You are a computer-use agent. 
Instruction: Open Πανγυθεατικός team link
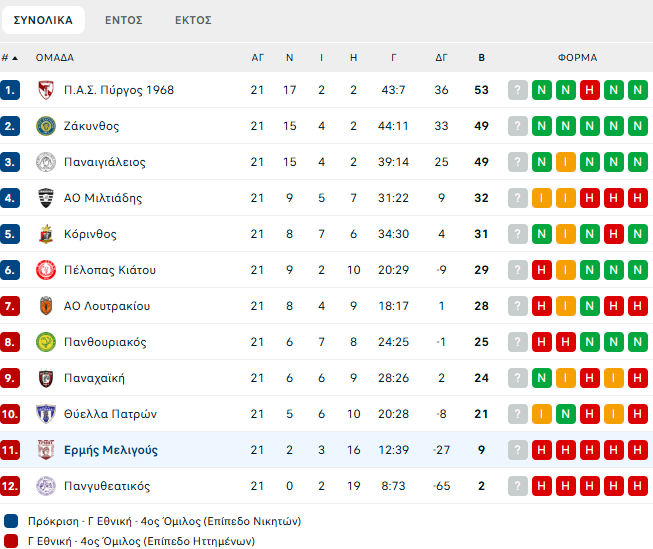(106, 486)
